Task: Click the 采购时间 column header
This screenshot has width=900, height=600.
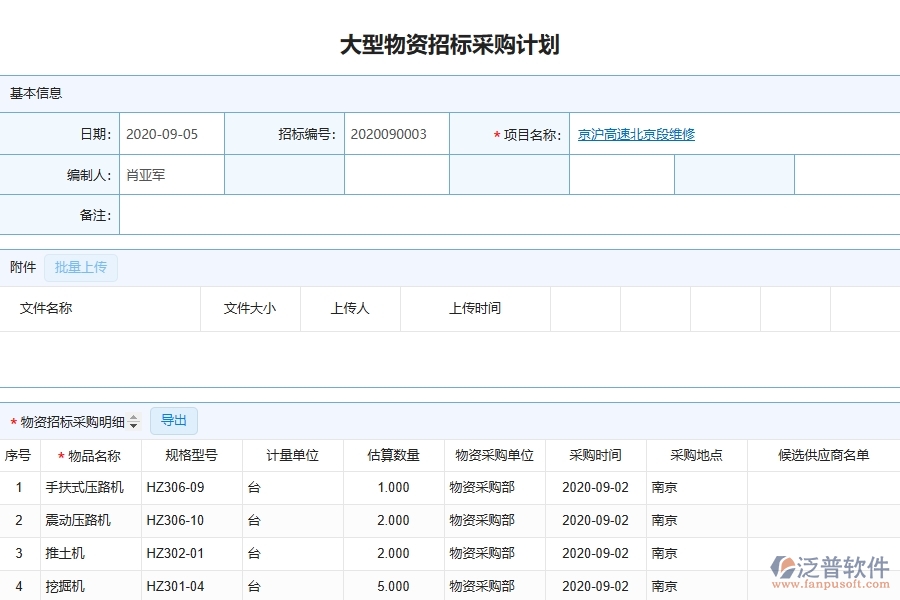Action: (593, 454)
